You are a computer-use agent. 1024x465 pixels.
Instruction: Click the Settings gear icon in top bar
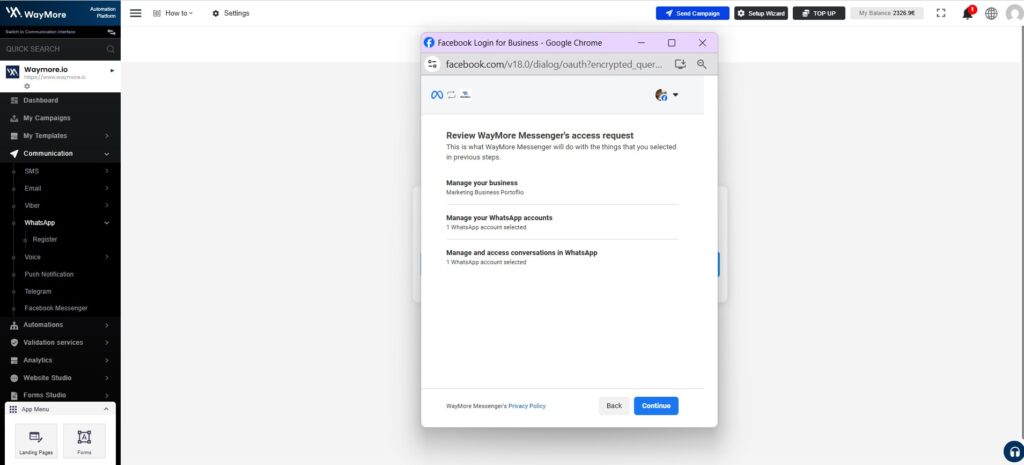click(x=216, y=13)
